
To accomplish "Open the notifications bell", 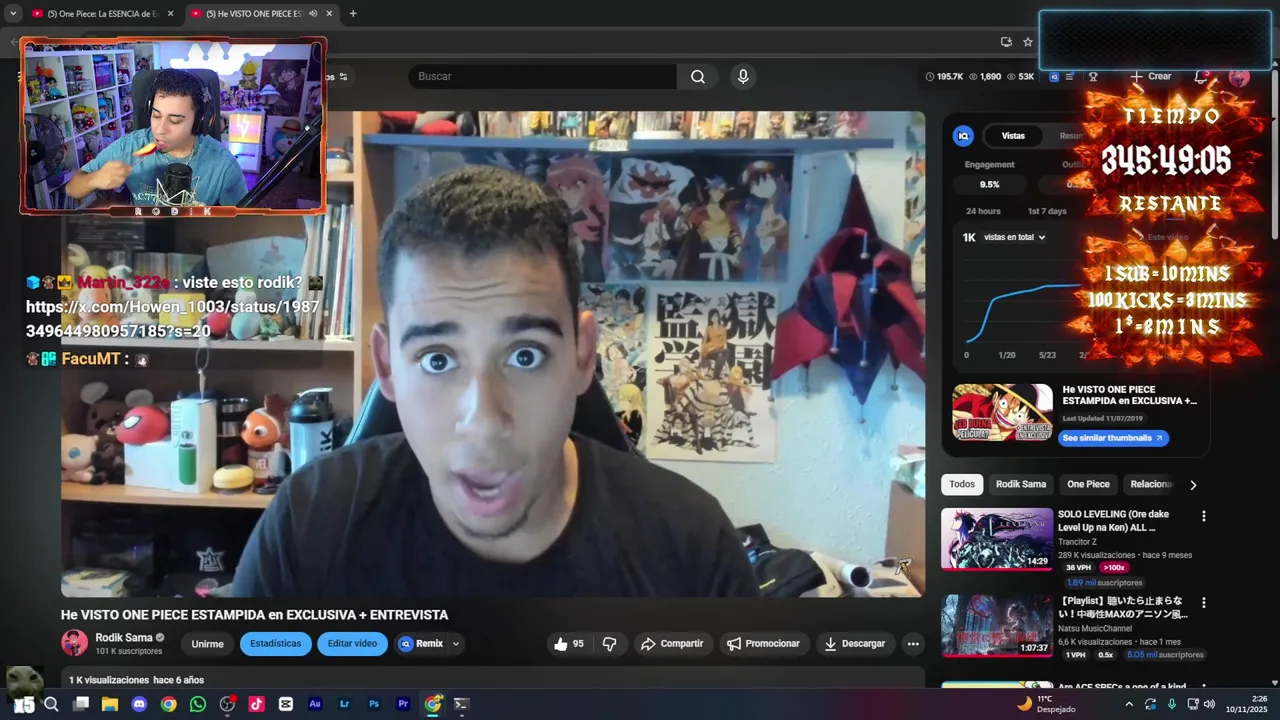I will click(x=1201, y=77).
